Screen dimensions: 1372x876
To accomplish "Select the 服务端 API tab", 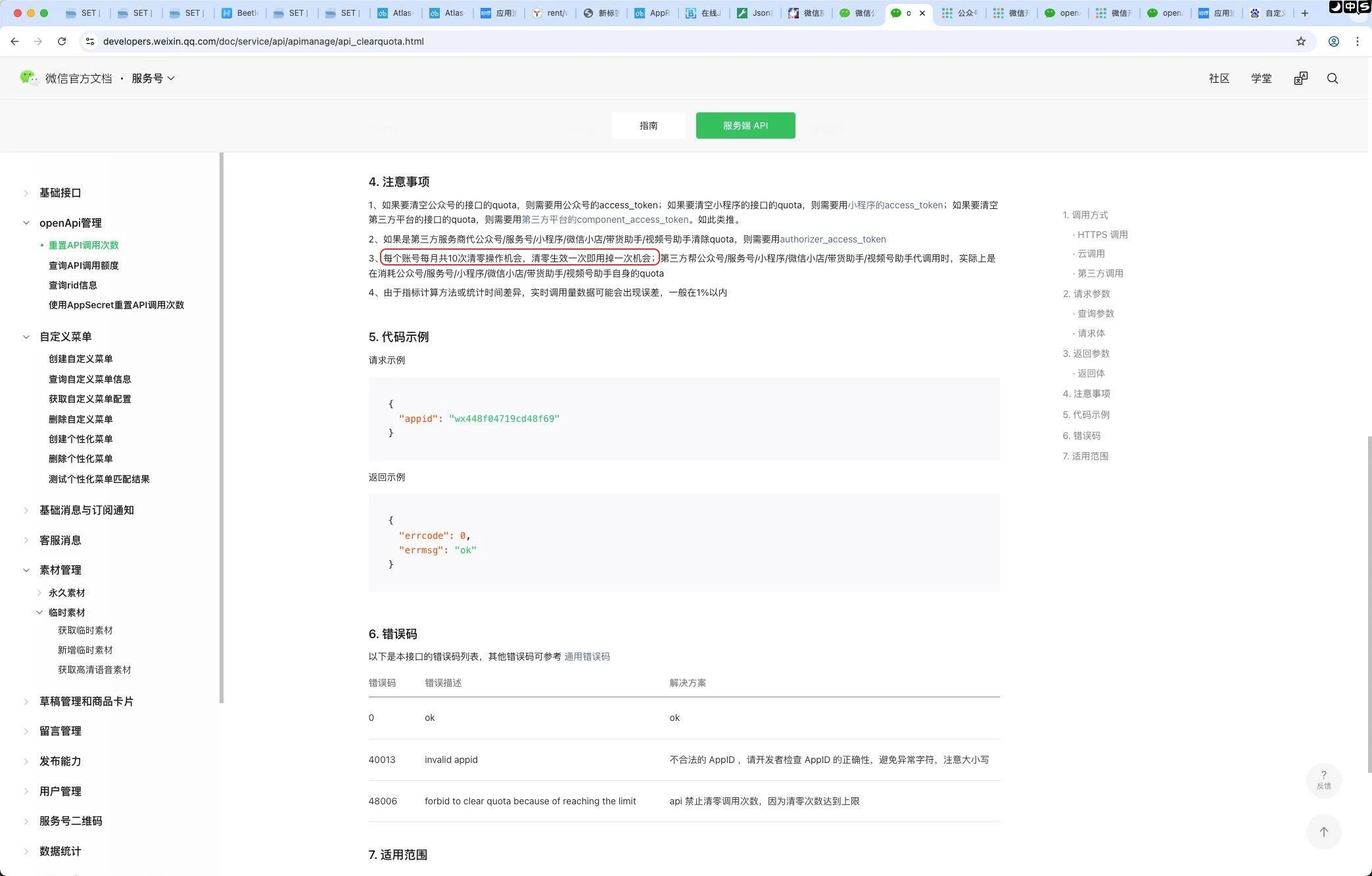I will (x=745, y=126).
